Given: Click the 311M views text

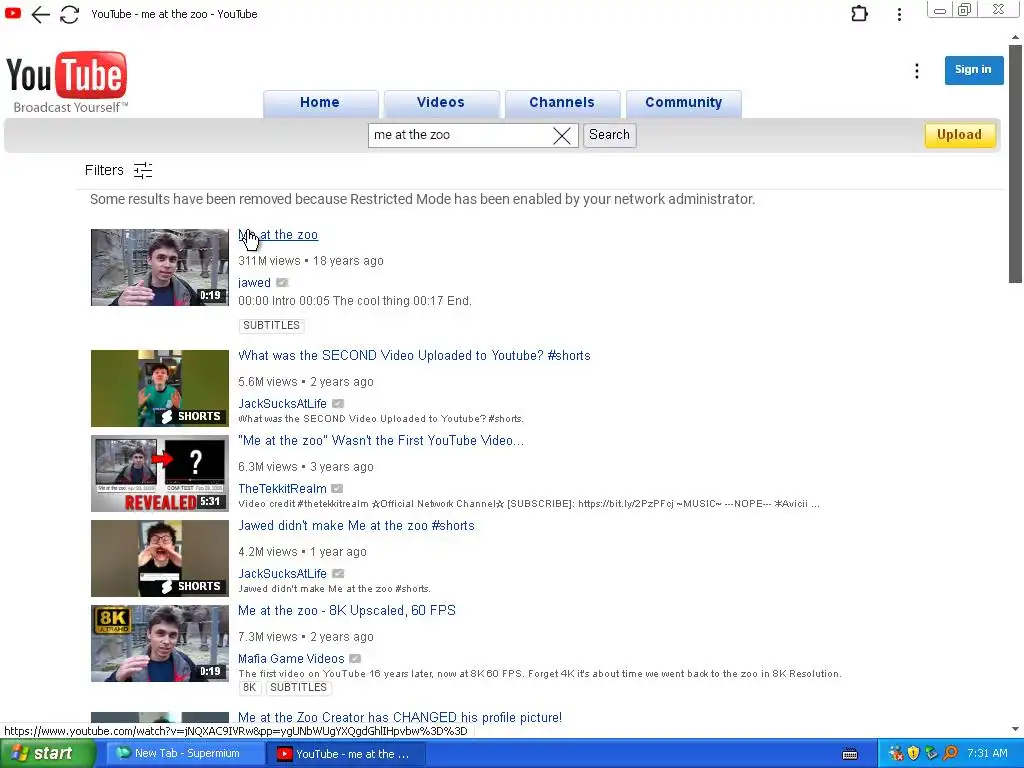Looking at the screenshot, I should coord(269,261).
